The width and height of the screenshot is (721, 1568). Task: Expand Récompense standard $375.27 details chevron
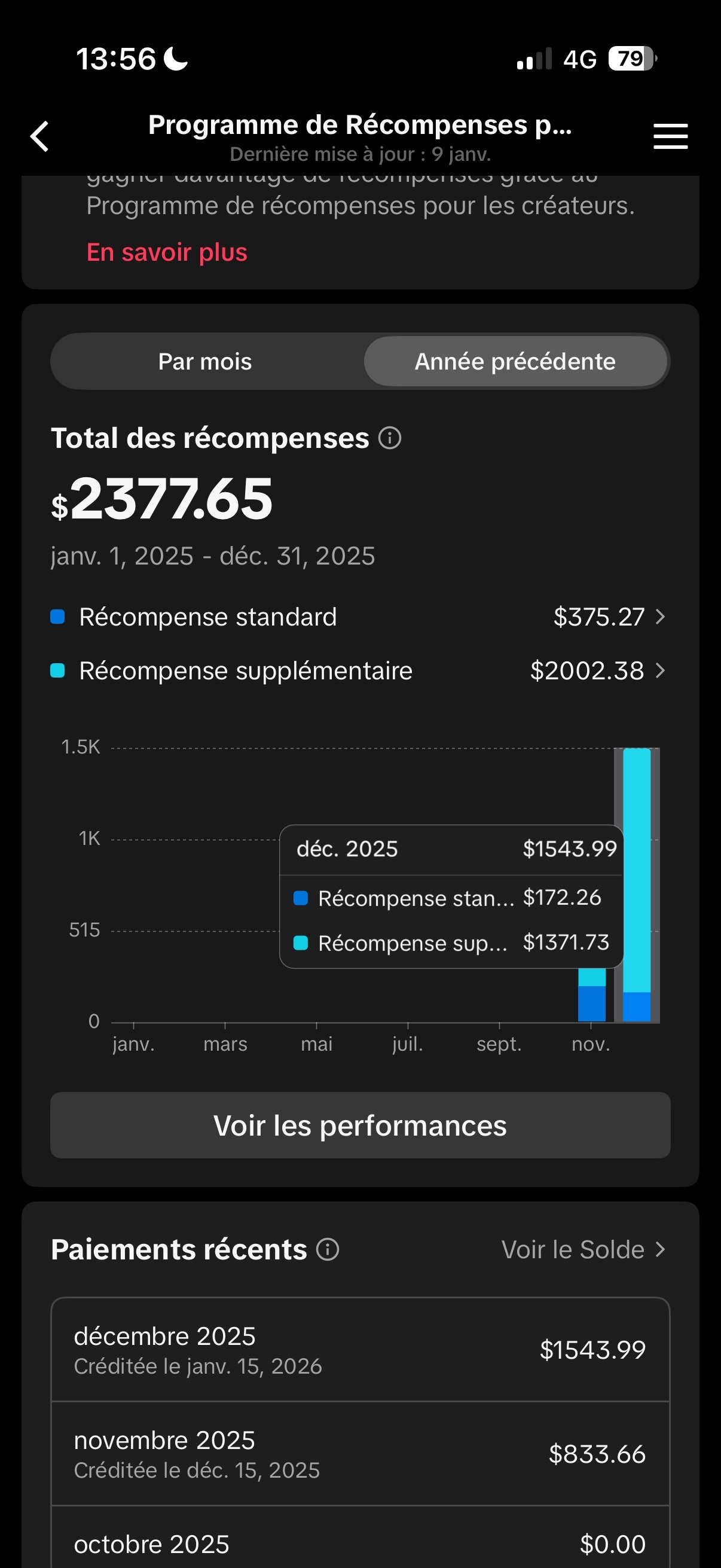point(661,617)
